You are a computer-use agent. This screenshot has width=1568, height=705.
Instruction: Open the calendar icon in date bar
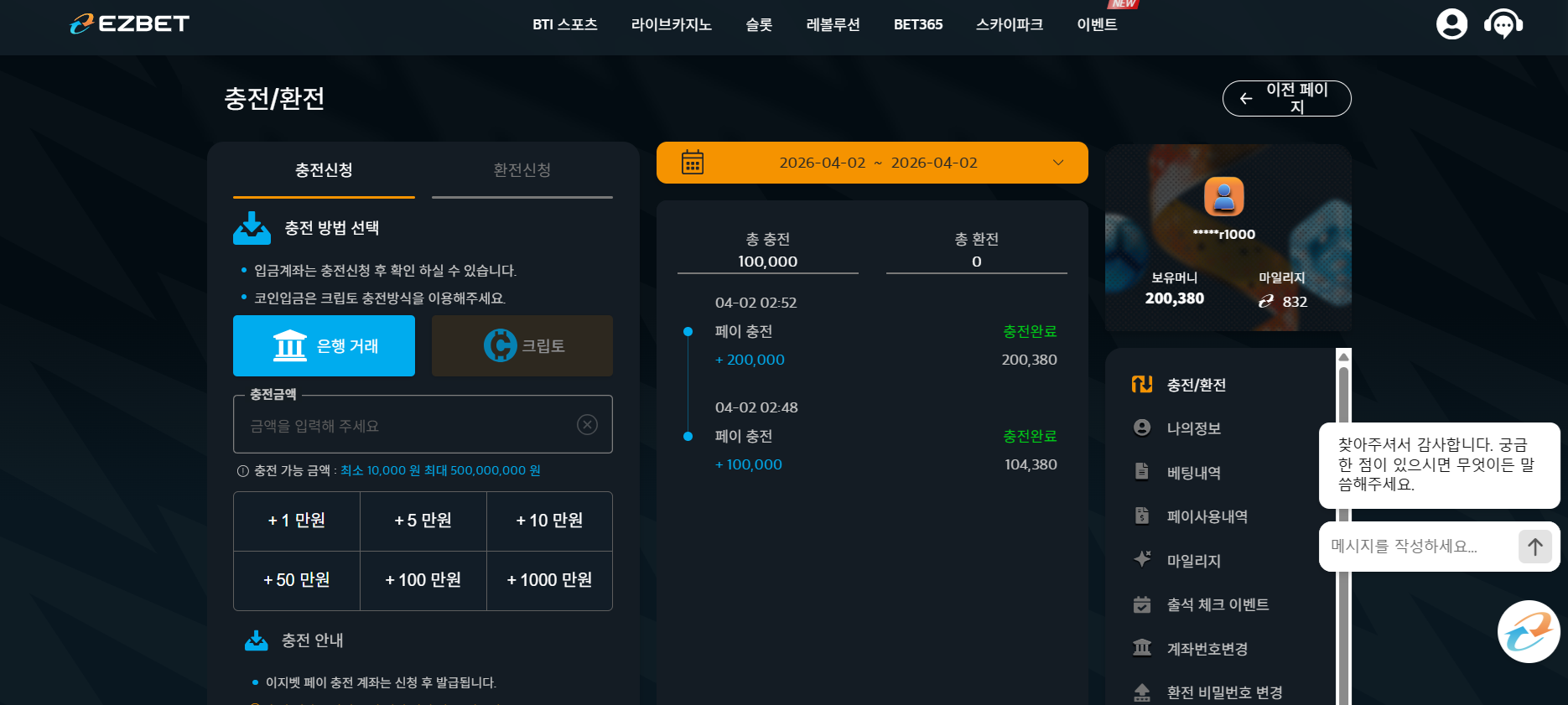[693, 162]
